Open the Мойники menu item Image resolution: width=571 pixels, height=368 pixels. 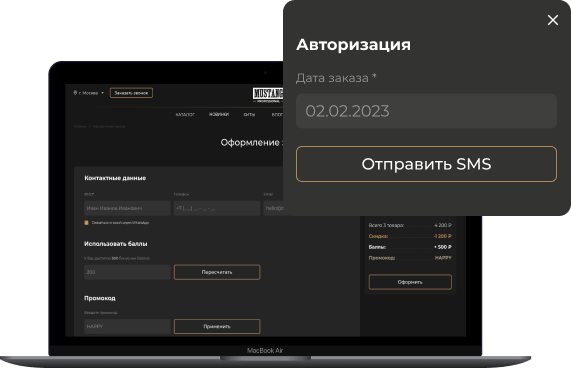tap(219, 114)
